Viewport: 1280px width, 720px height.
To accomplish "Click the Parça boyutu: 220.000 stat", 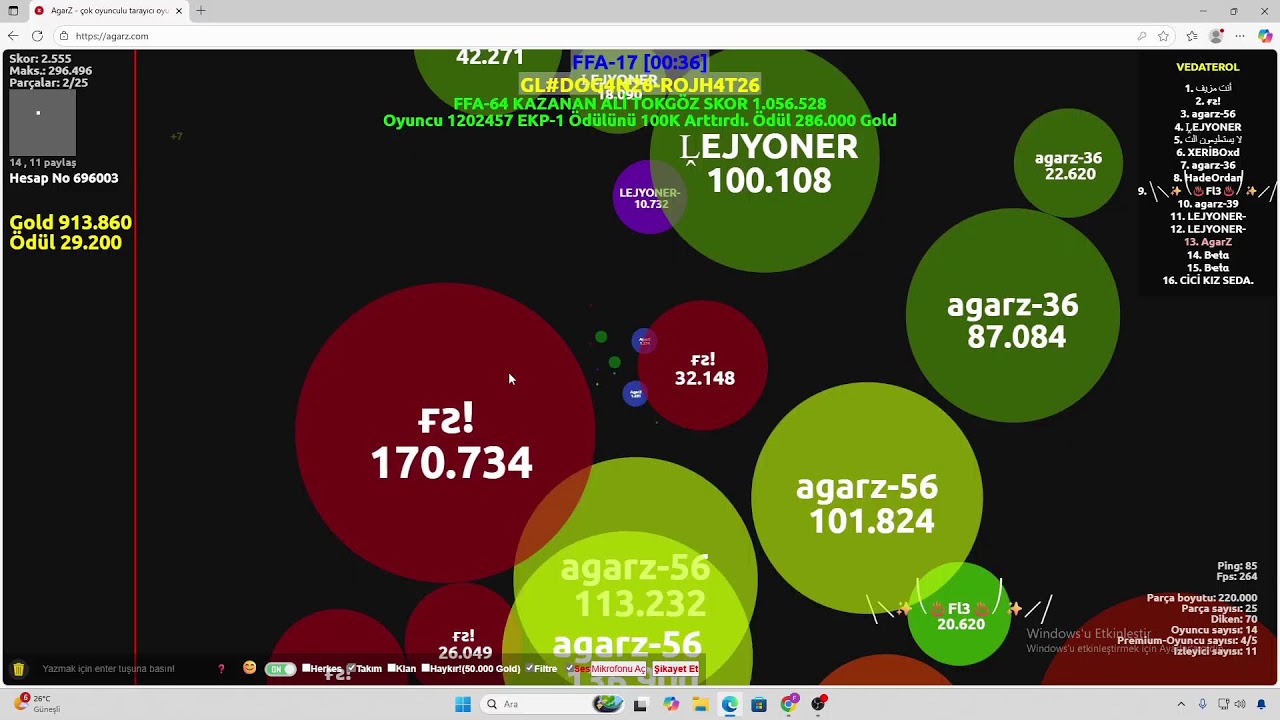I will click(1202, 598).
